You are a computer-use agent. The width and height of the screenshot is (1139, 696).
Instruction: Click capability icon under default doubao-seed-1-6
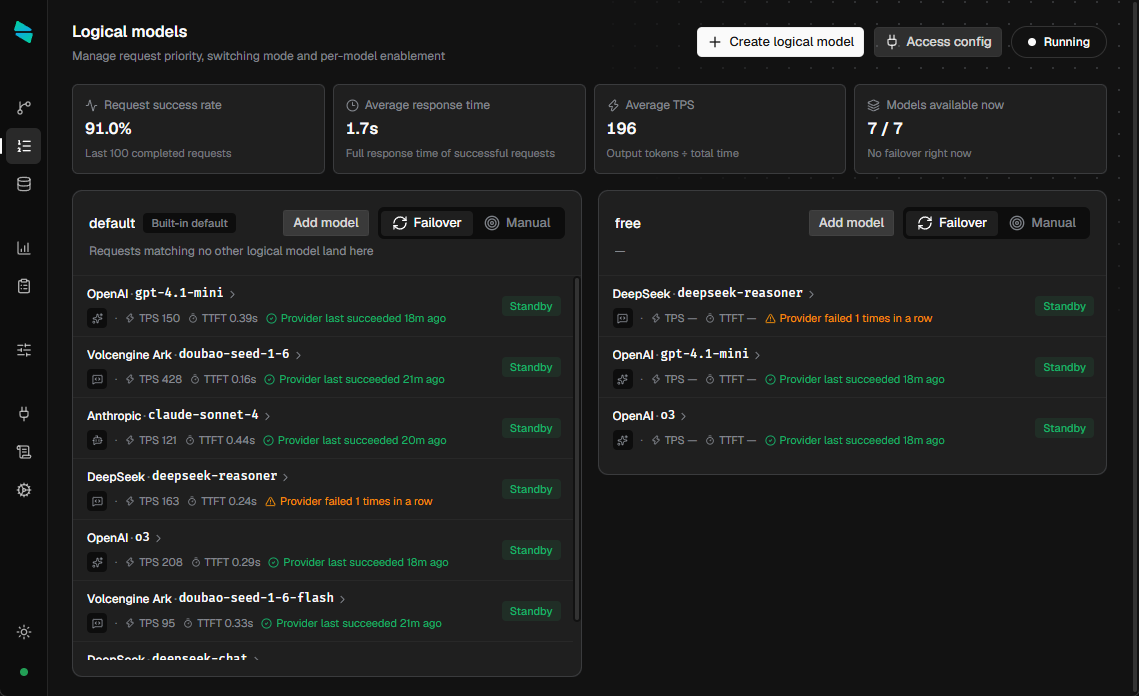coord(97,379)
